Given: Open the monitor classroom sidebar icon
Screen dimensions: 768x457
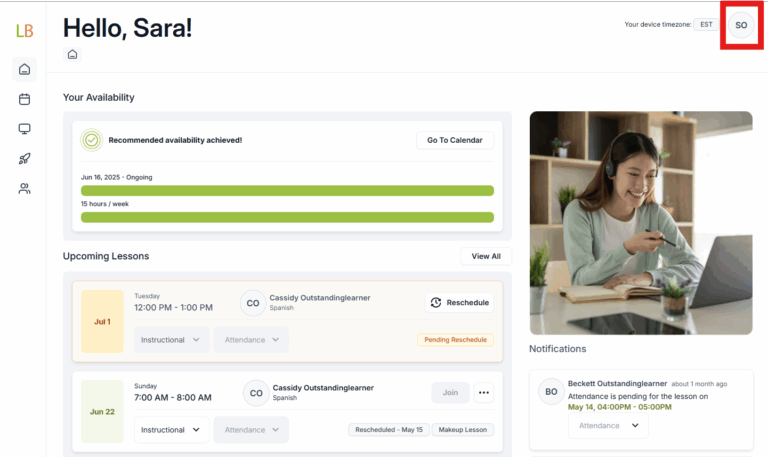Looking at the screenshot, I should pyautogui.click(x=24, y=129).
